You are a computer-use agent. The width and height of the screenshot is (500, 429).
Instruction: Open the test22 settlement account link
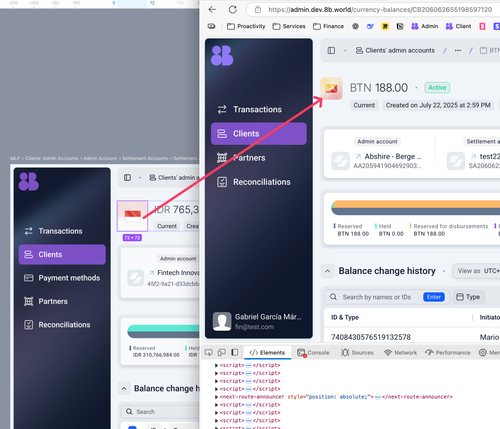[485, 156]
